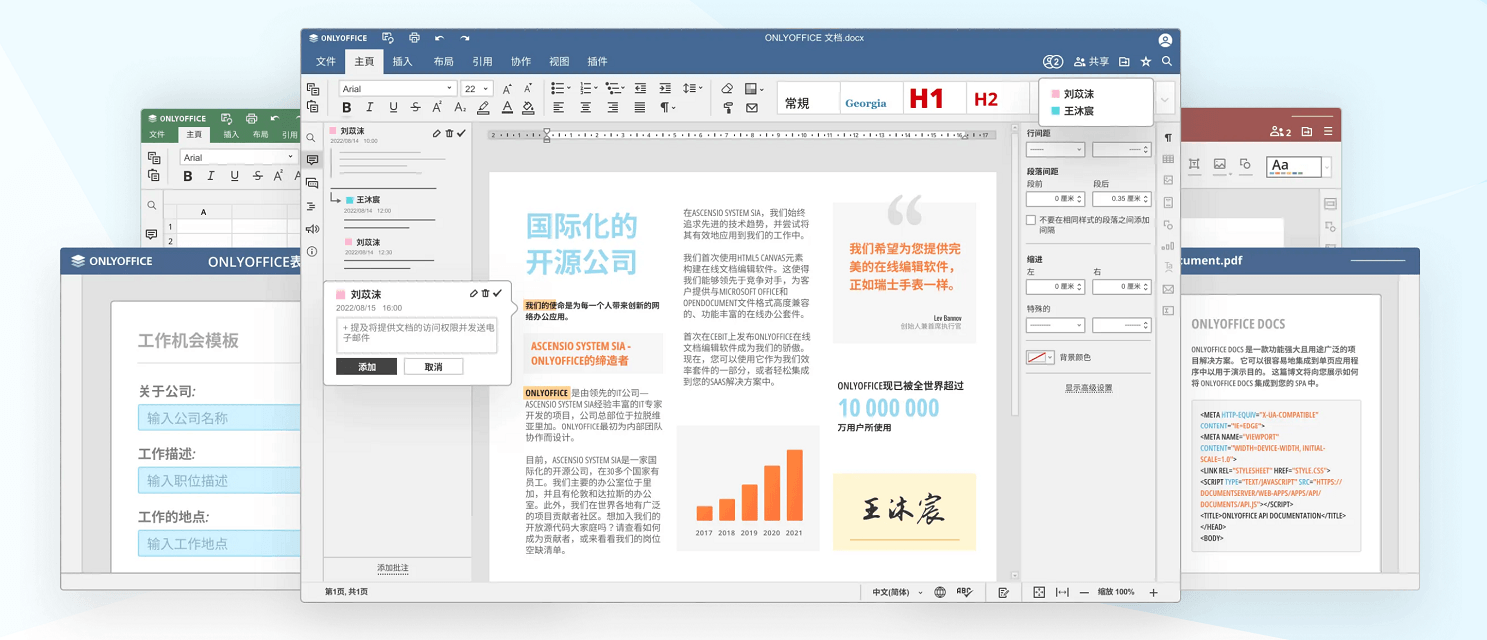Mark the 2022/08/15 comment as resolved

pyautogui.click(x=498, y=294)
